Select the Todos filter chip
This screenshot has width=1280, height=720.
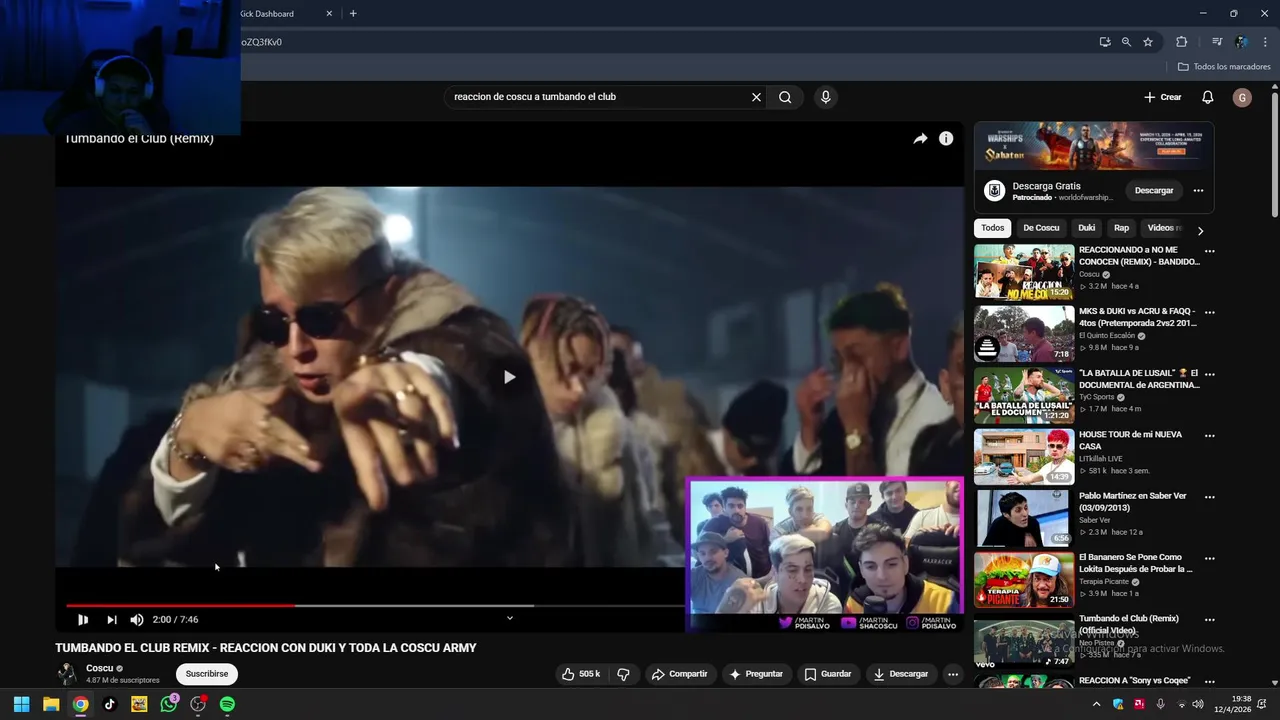click(992, 228)
